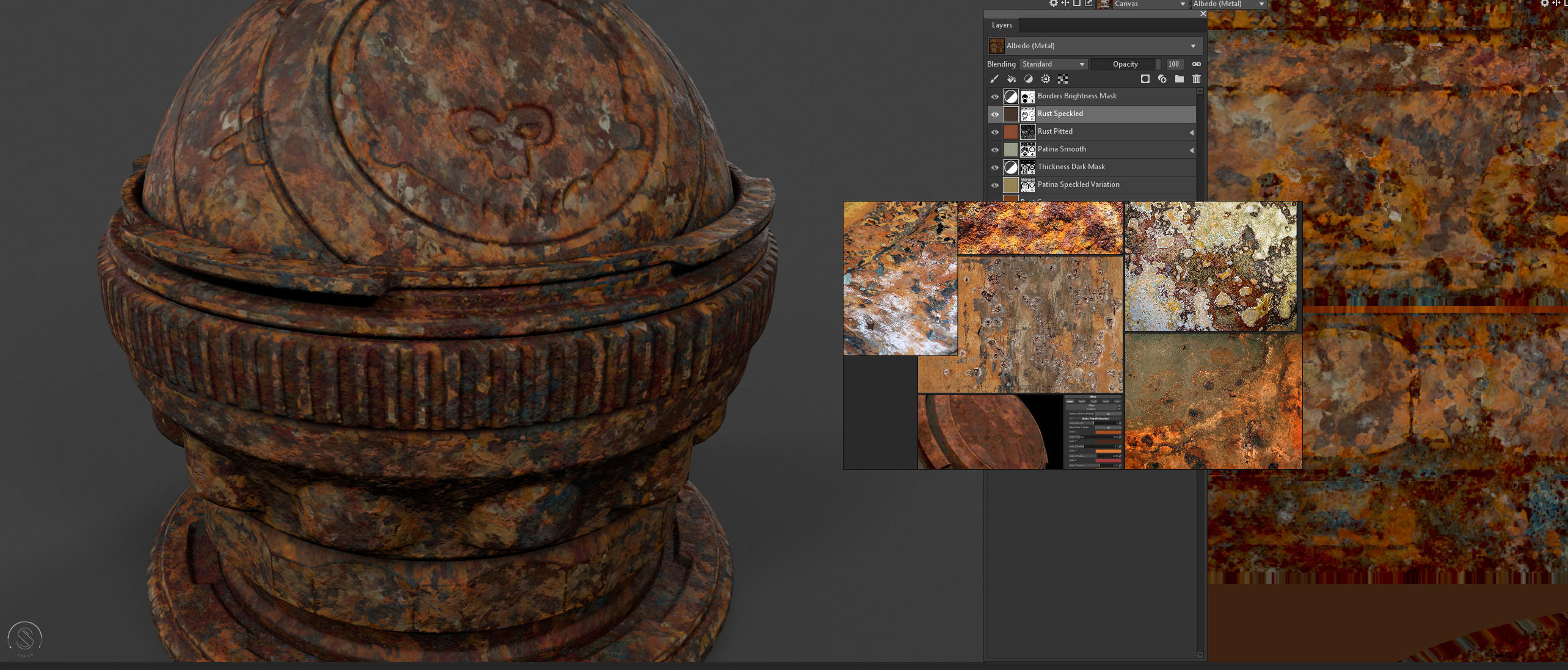Select the Patina Smooth mask thumbnail
1568x670 pixels.
pos(1028,150)
